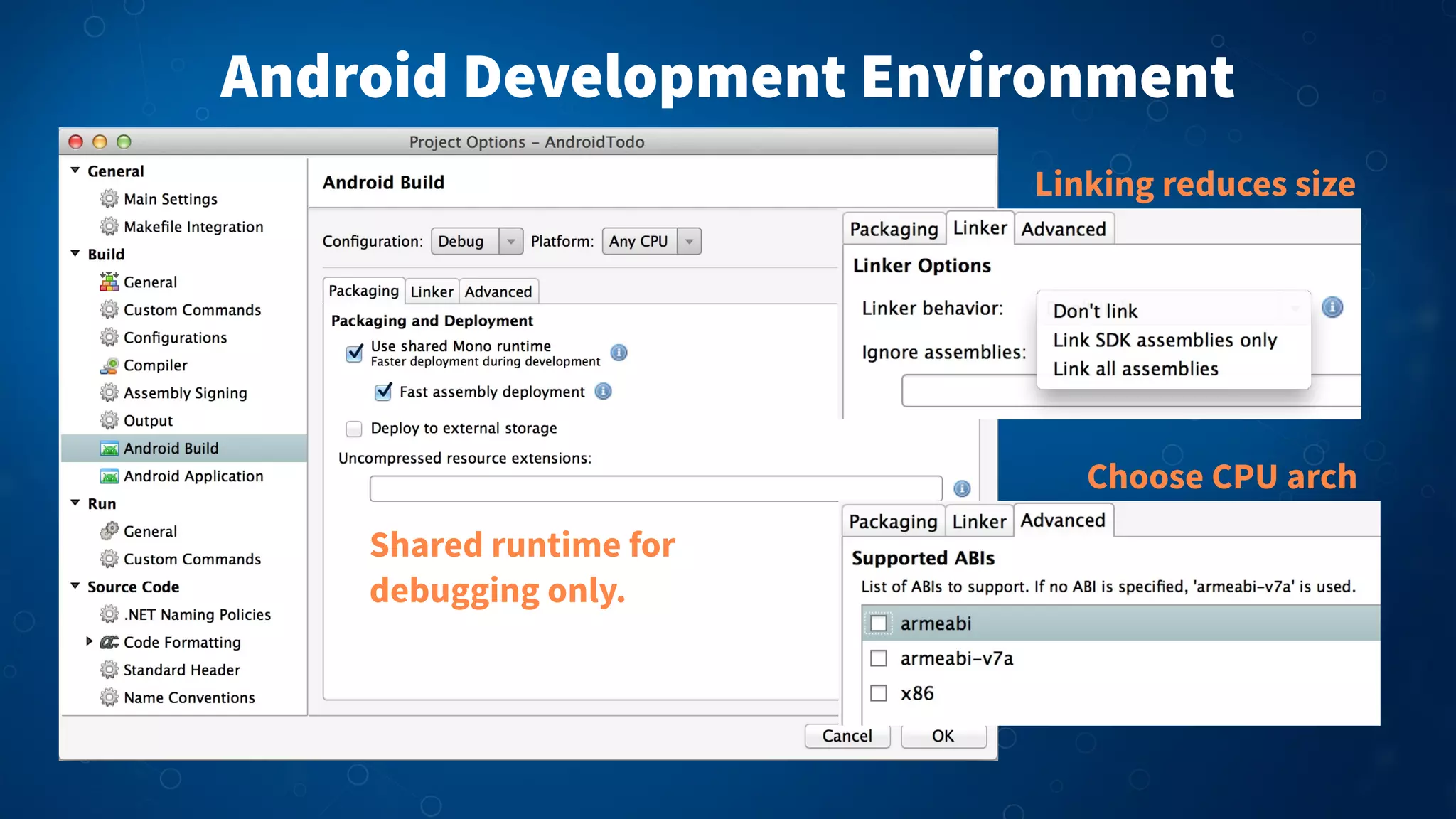1456x819 pixels.
Task: Click the Assembly Signing gear icon
Action: click(109, 392)
